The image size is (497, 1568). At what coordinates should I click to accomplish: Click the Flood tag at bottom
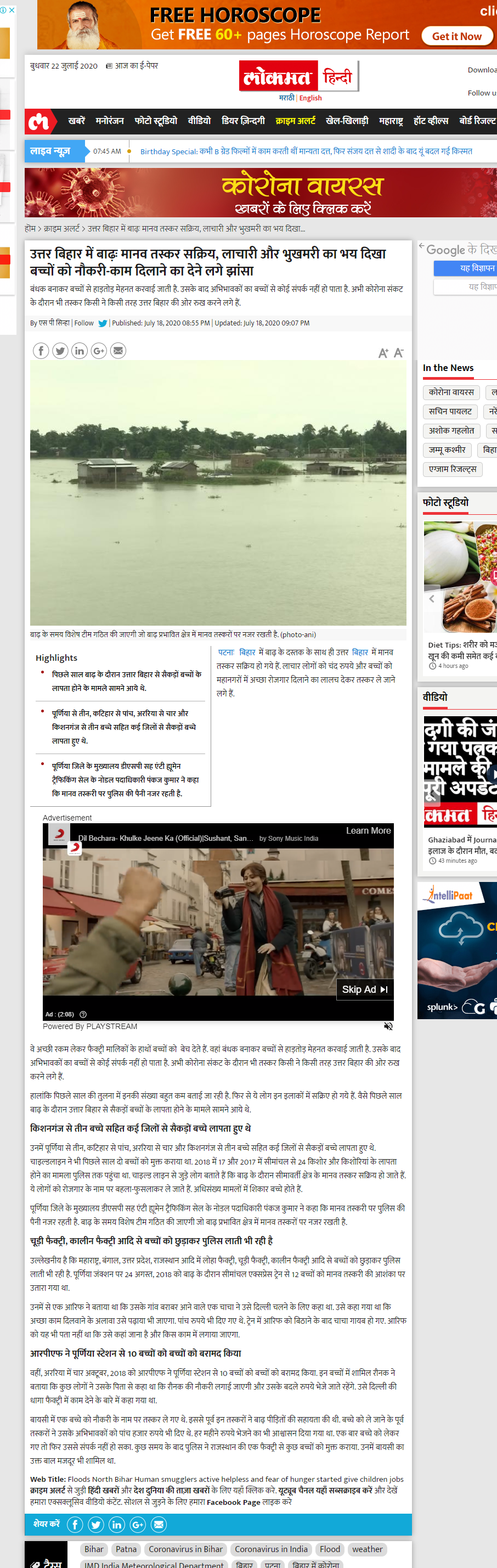tap(330, 1549)
